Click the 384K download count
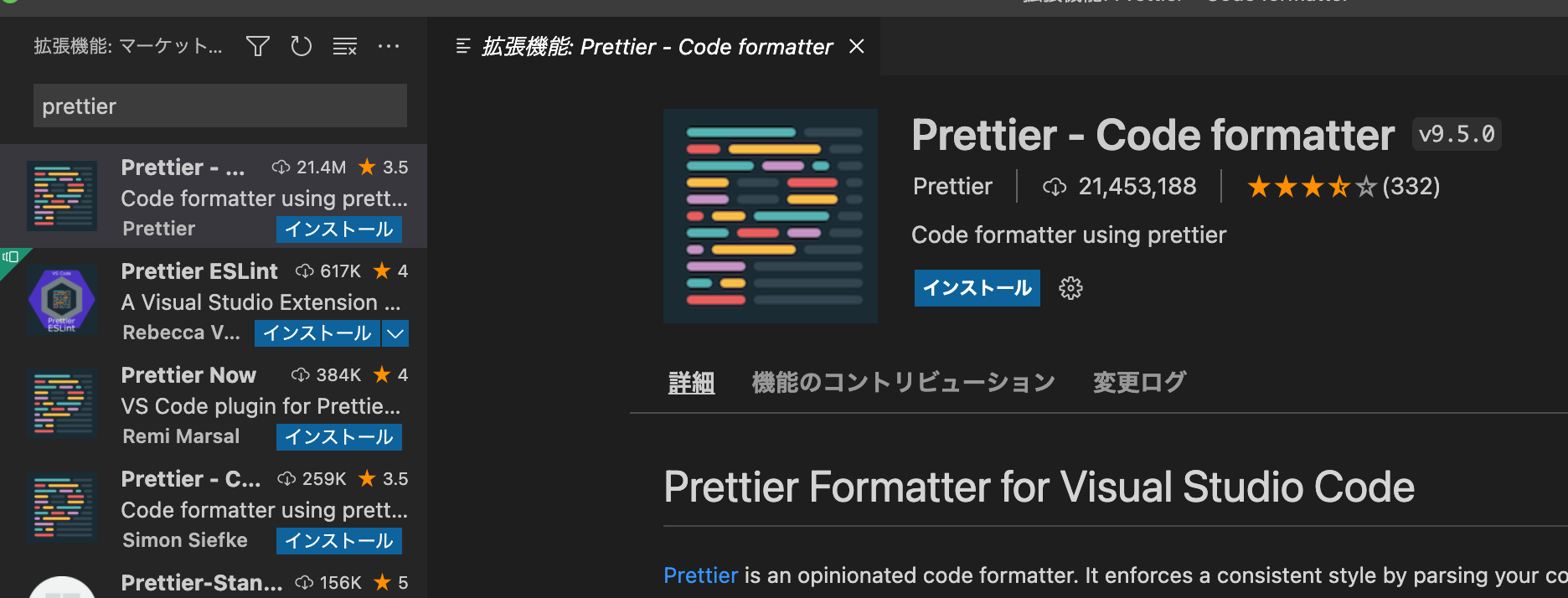The width and height of the screenshot is (1568, 598). coord(338,375)
